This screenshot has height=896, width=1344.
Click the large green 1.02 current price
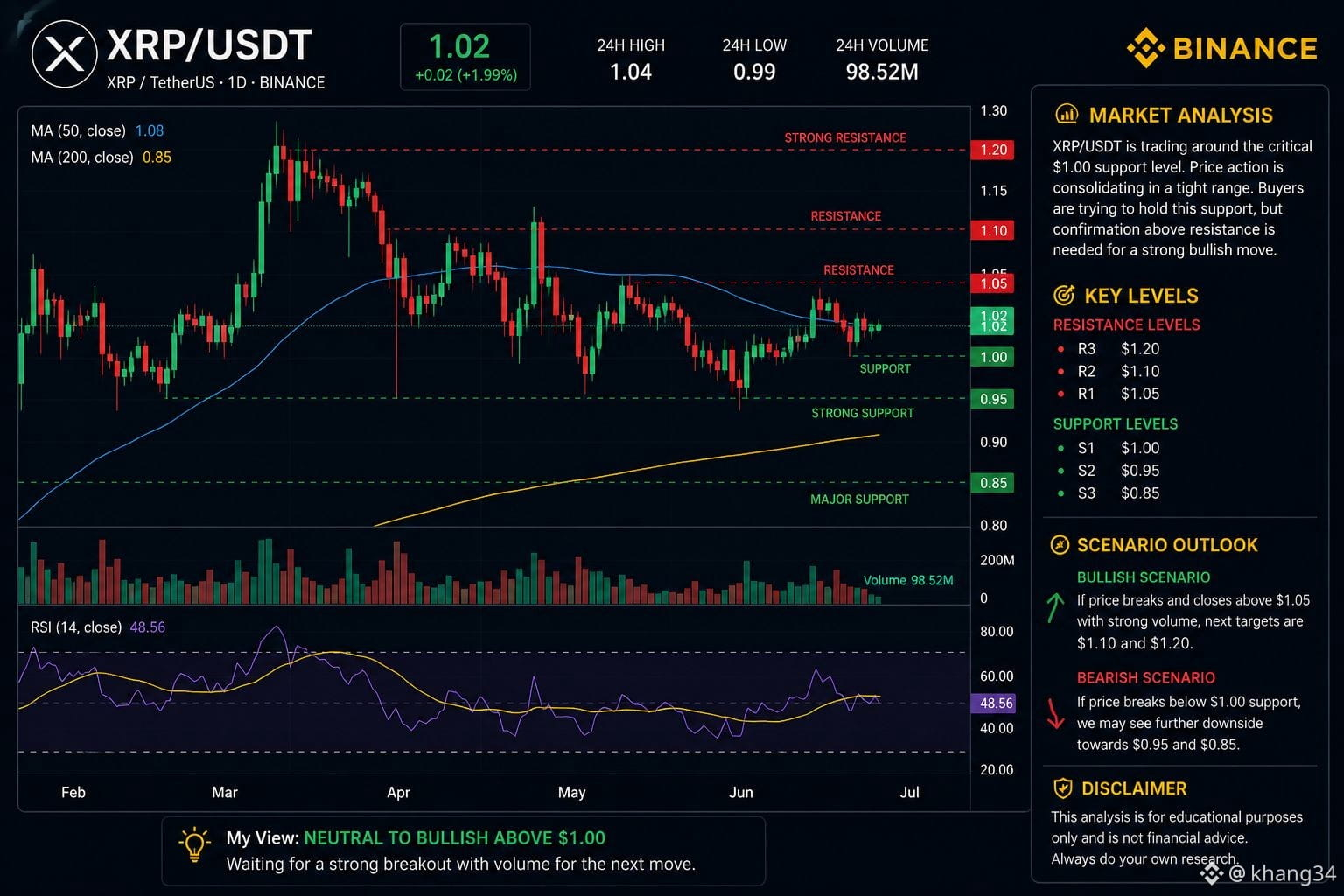[x=459, y=46]
